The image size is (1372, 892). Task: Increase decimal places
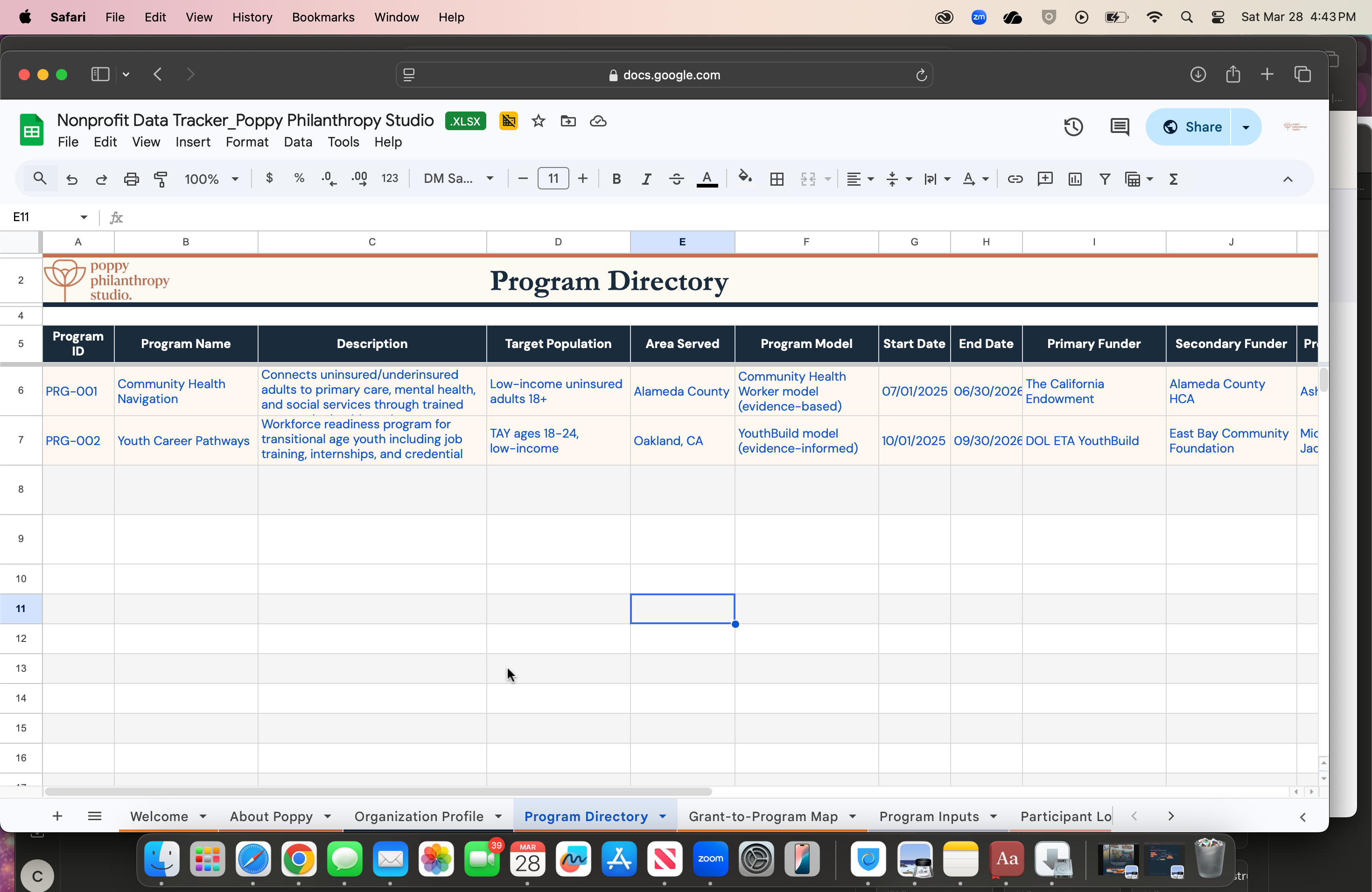359,179
